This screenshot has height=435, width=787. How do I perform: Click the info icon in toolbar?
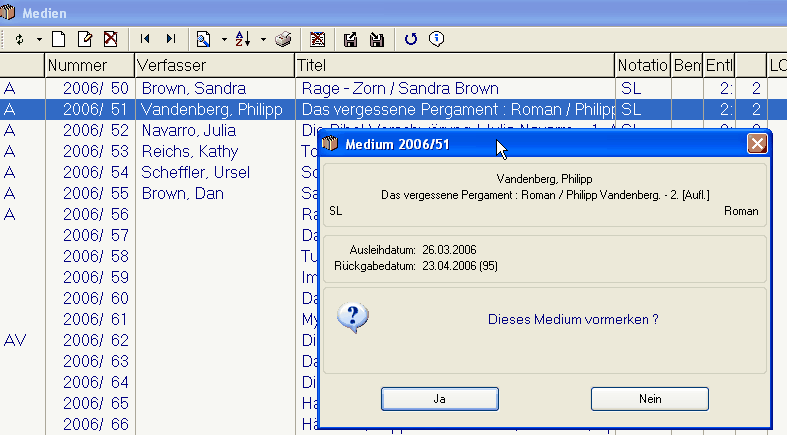coord(436,39)
